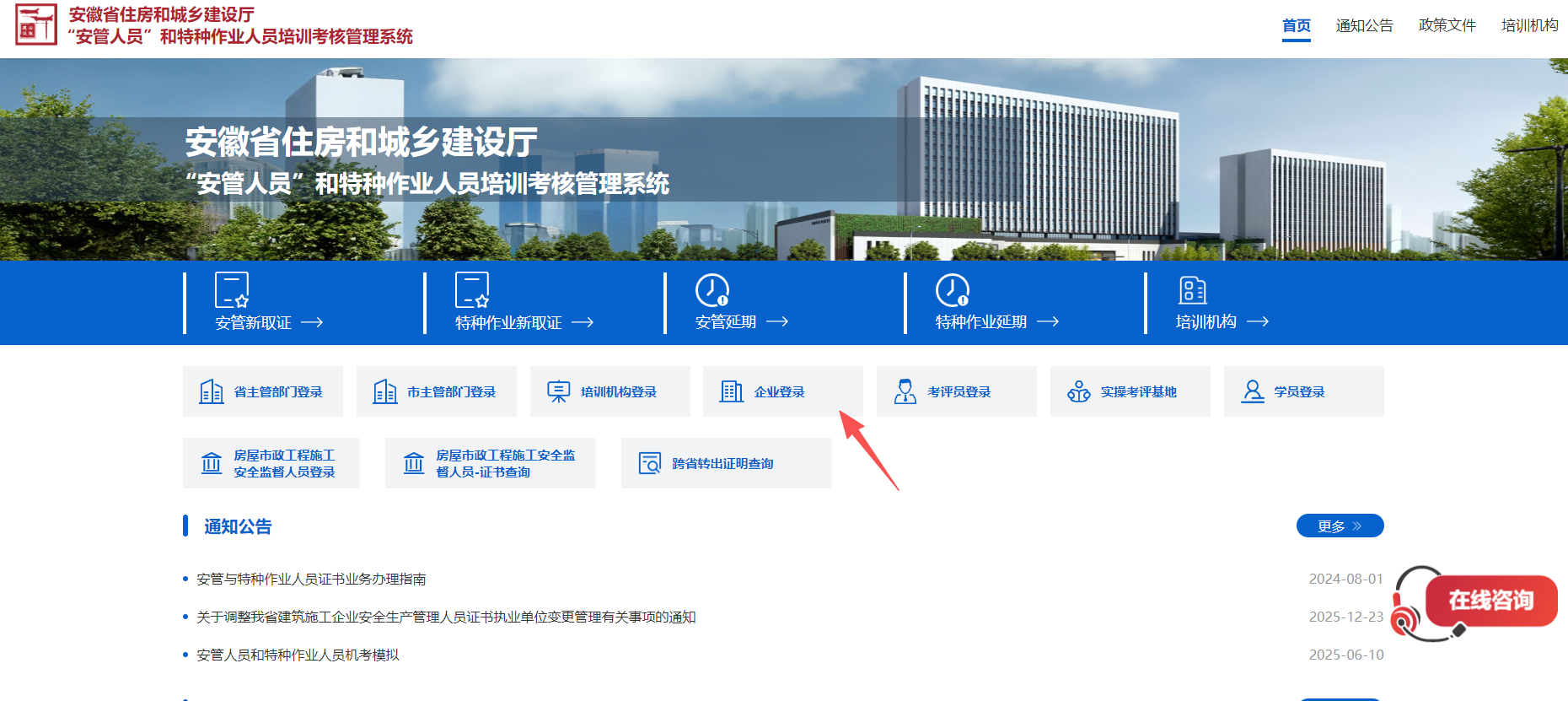The height and width of the screenshot is (701, 1568).
Task: Click the 培训机构 building icon in blue bar
Action: point(1192,289)
